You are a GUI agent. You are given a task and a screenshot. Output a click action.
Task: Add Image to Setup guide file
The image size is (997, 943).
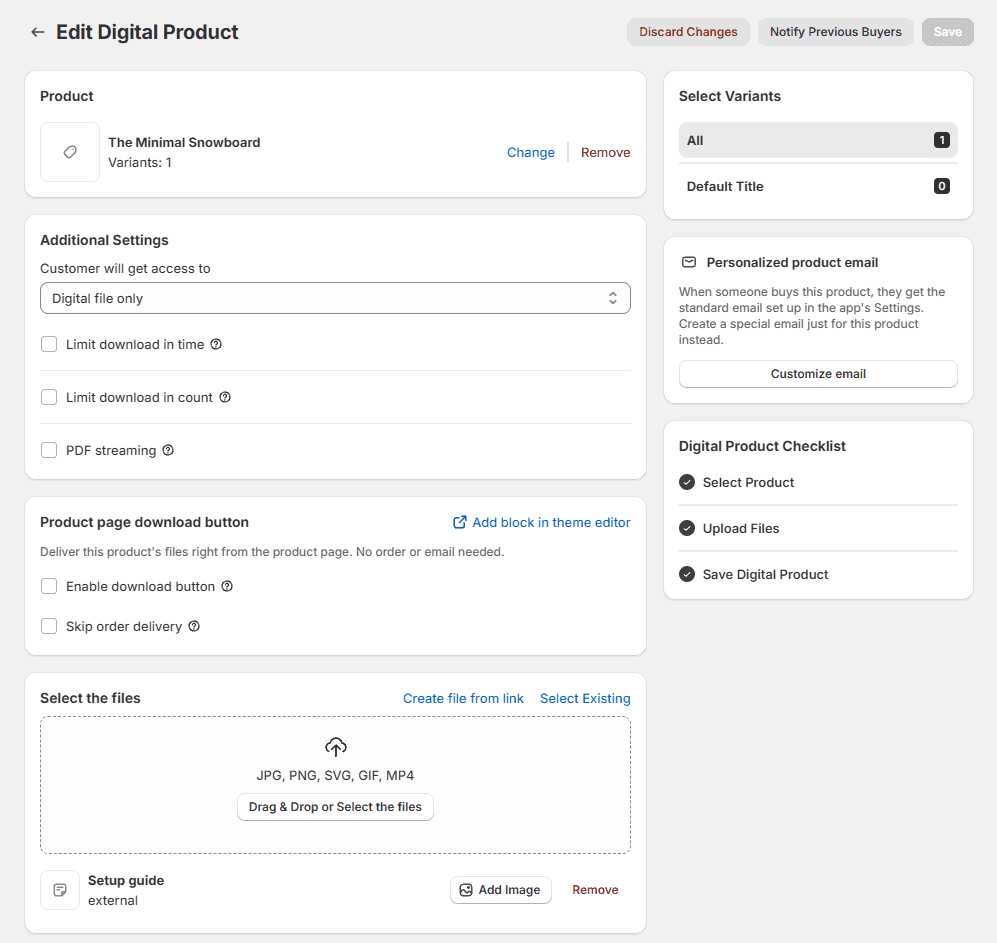(500, 890)
